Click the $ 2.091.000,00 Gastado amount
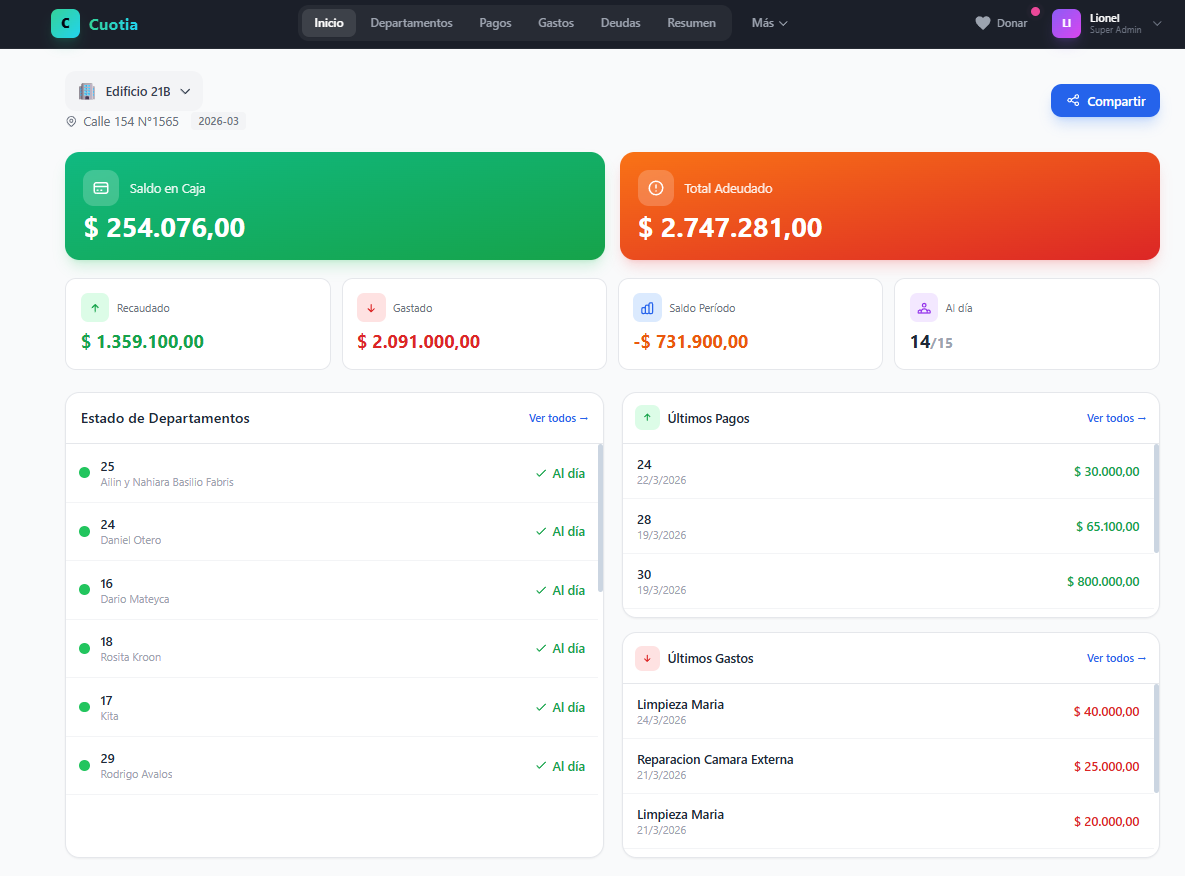Viewport: 1185px width, 876px height. [x=419, y=342]
